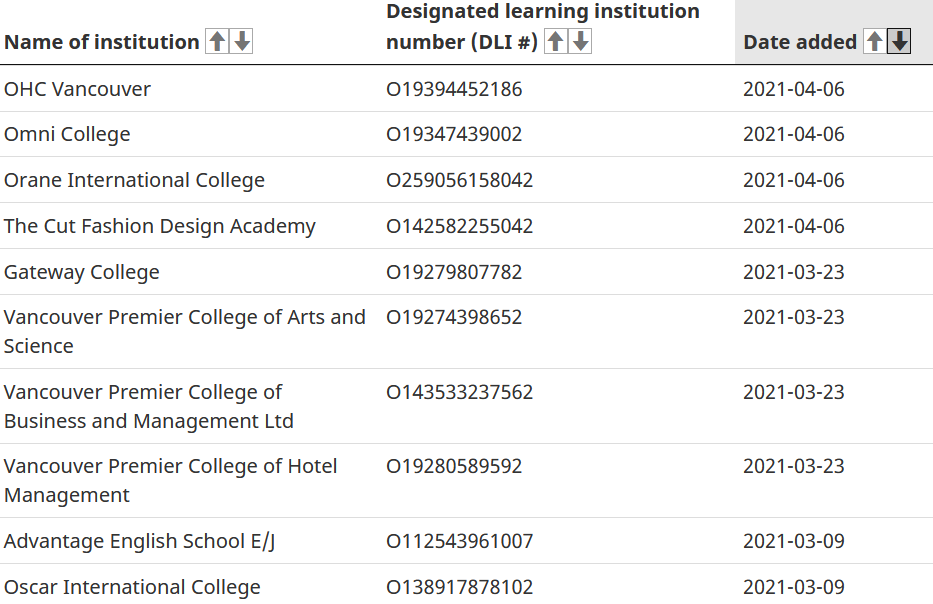Select the OHC Vancouver row
This screenshot has width=933, height=604.
(x=77, y=89)
